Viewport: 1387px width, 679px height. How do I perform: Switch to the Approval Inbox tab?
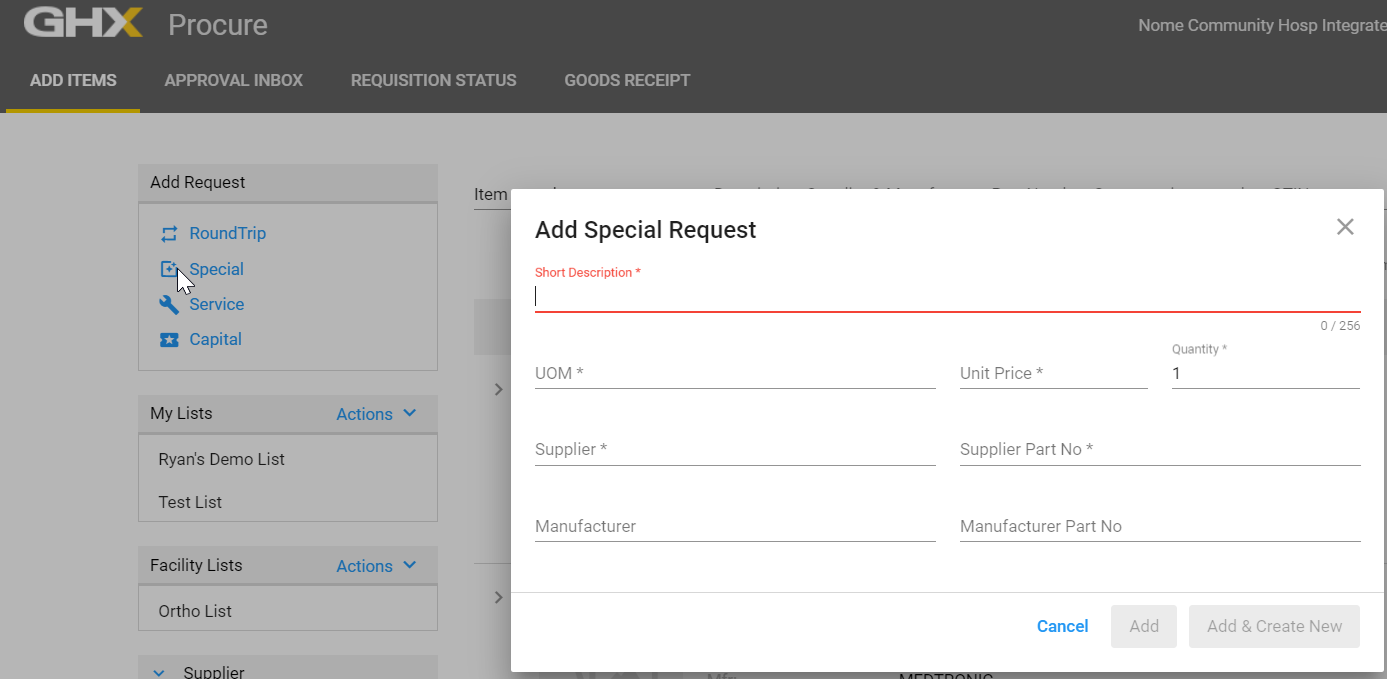pyautogui.click(x=234, y=80)
